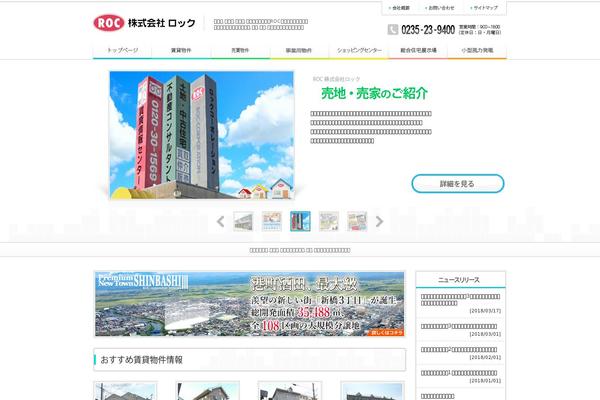Click the telephone icon beside 0235-23-9400
The image size is (600, 400).
point(393,29)
